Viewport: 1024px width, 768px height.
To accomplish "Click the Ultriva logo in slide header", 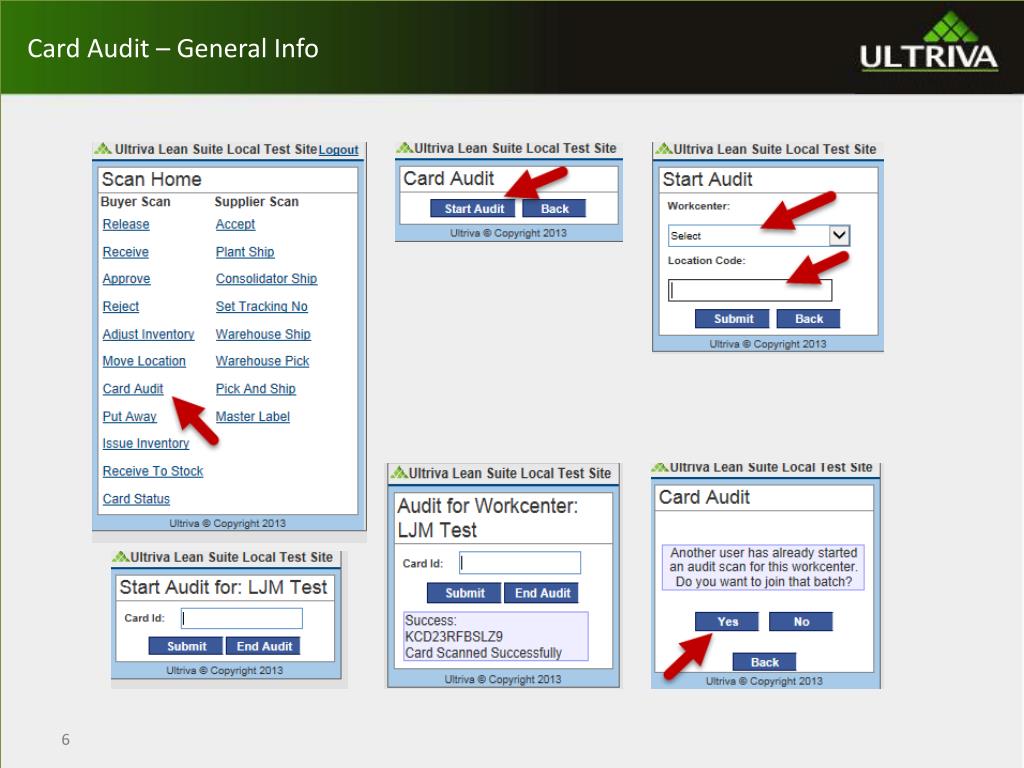I will 928,42.
